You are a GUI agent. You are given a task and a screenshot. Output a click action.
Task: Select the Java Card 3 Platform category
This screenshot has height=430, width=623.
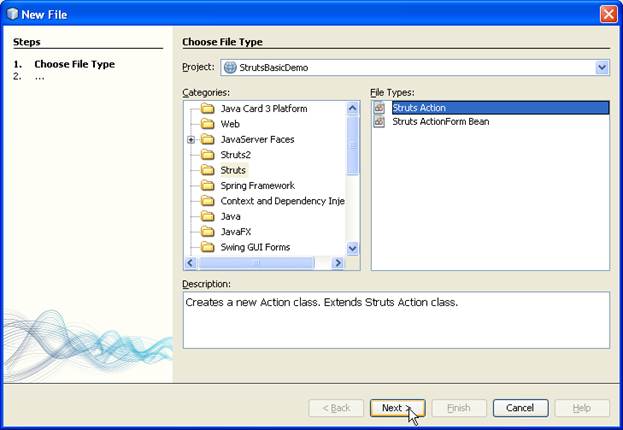point(264,108)
